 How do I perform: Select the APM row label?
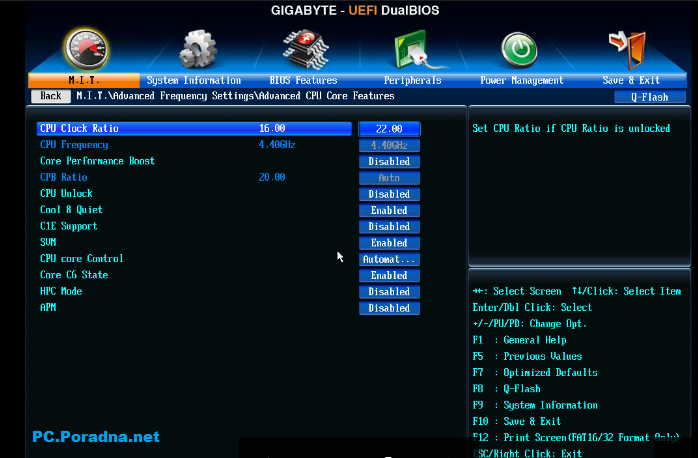48,307
